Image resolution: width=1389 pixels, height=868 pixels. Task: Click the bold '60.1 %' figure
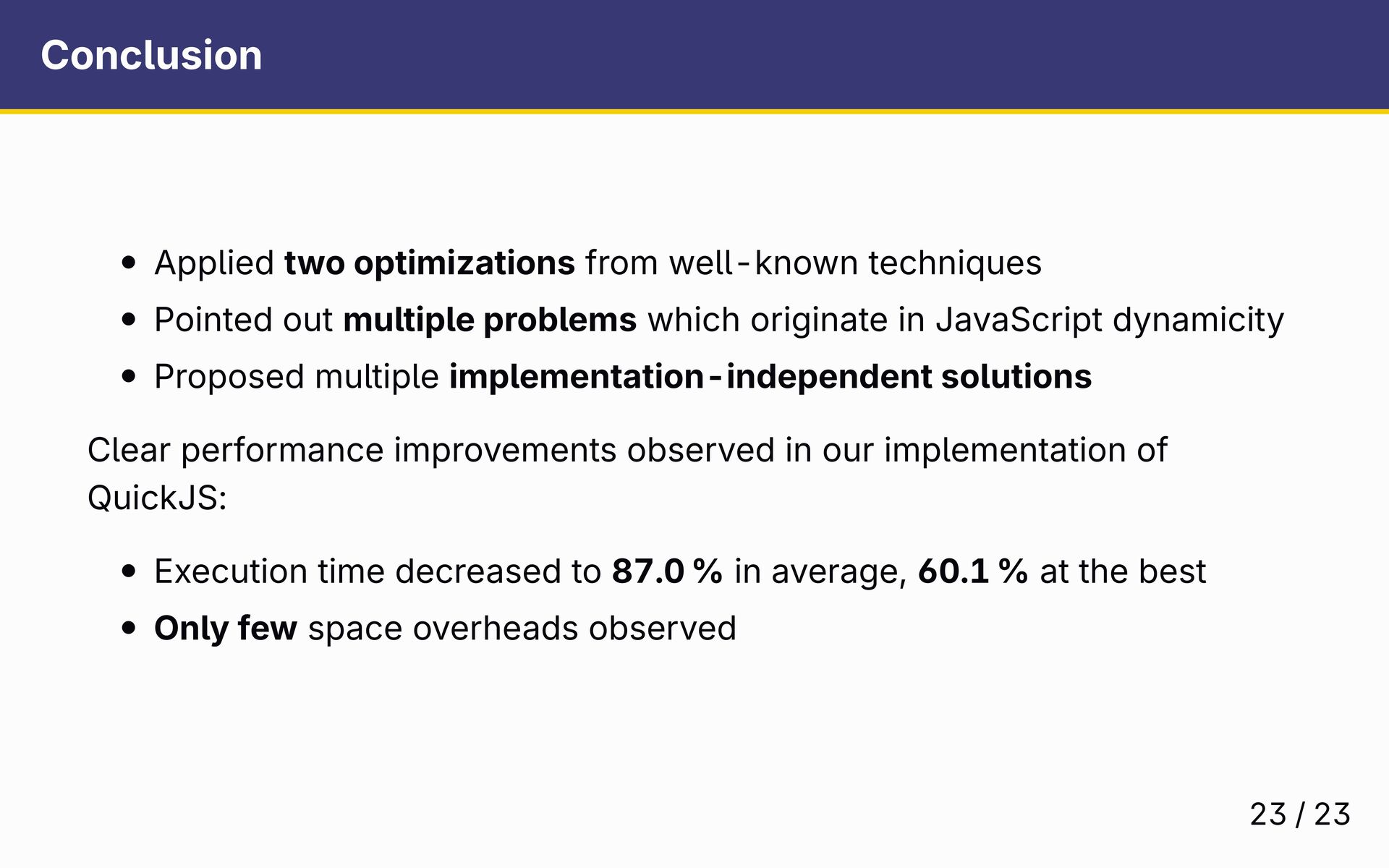[973, 571]
